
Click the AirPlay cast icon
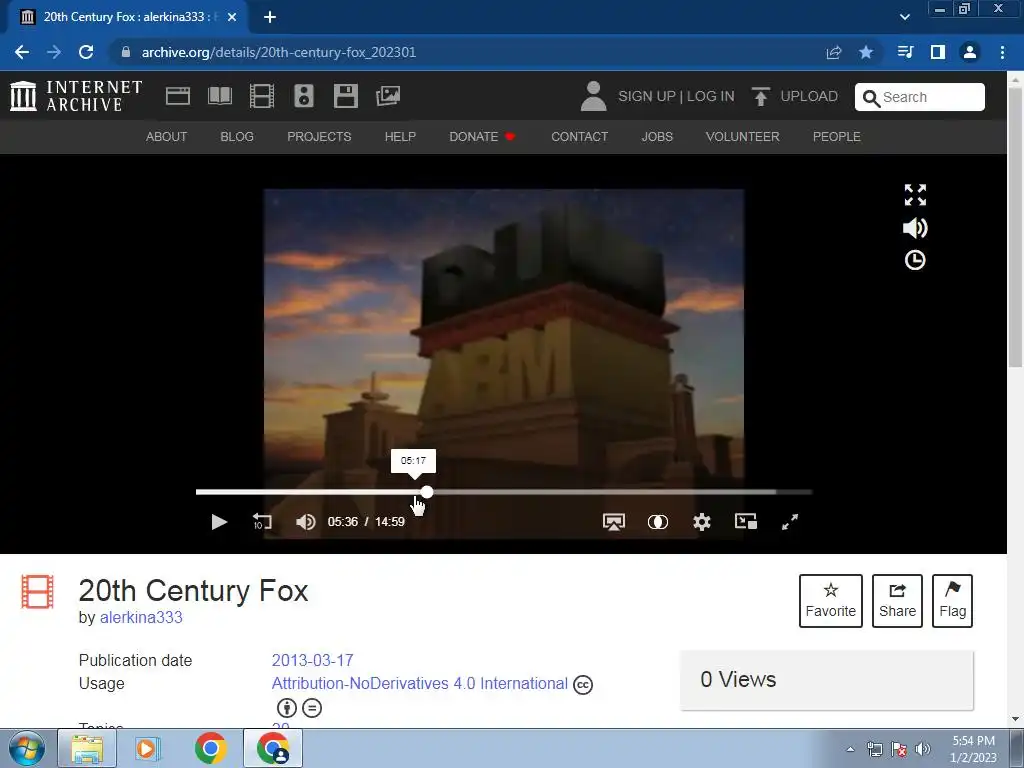[614, 522]
